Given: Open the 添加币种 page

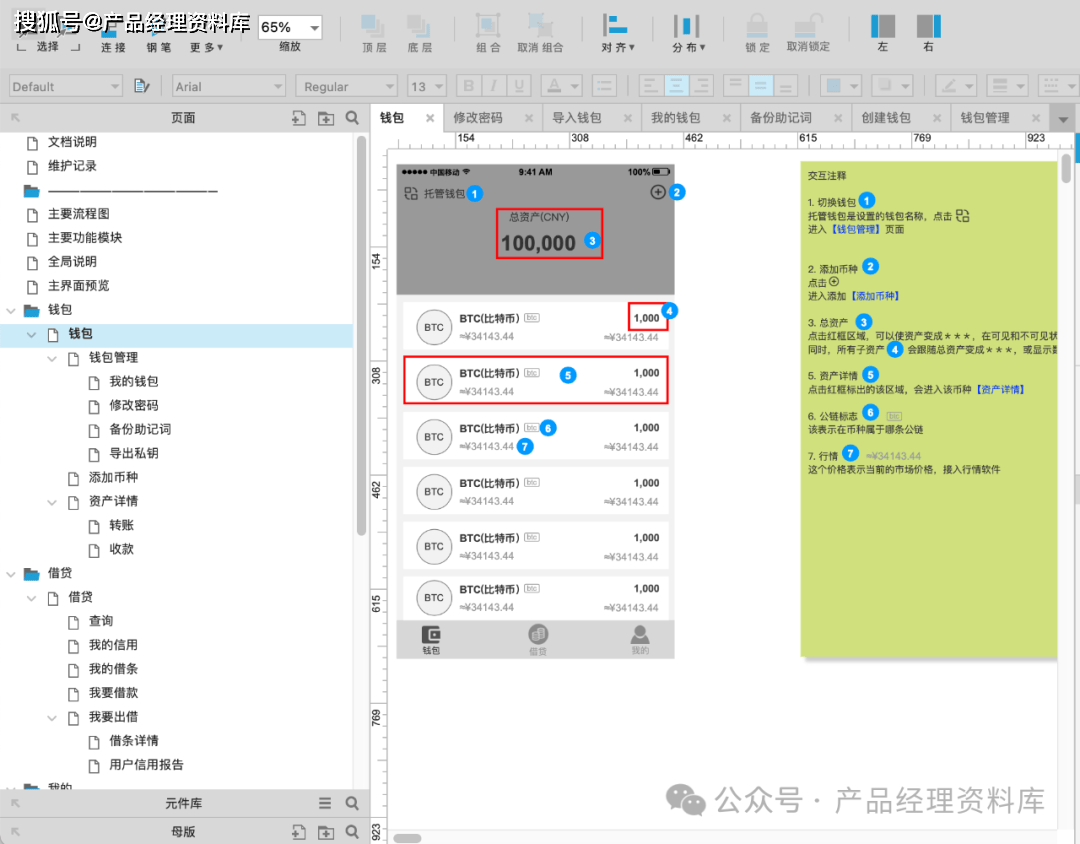Looking at the screenshot, I should (x=113, y=477).
